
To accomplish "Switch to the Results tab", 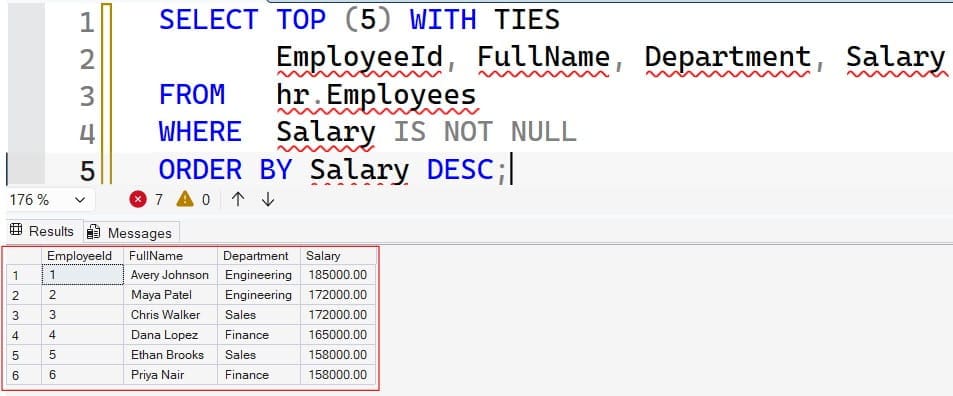I will tap(43, 231).
